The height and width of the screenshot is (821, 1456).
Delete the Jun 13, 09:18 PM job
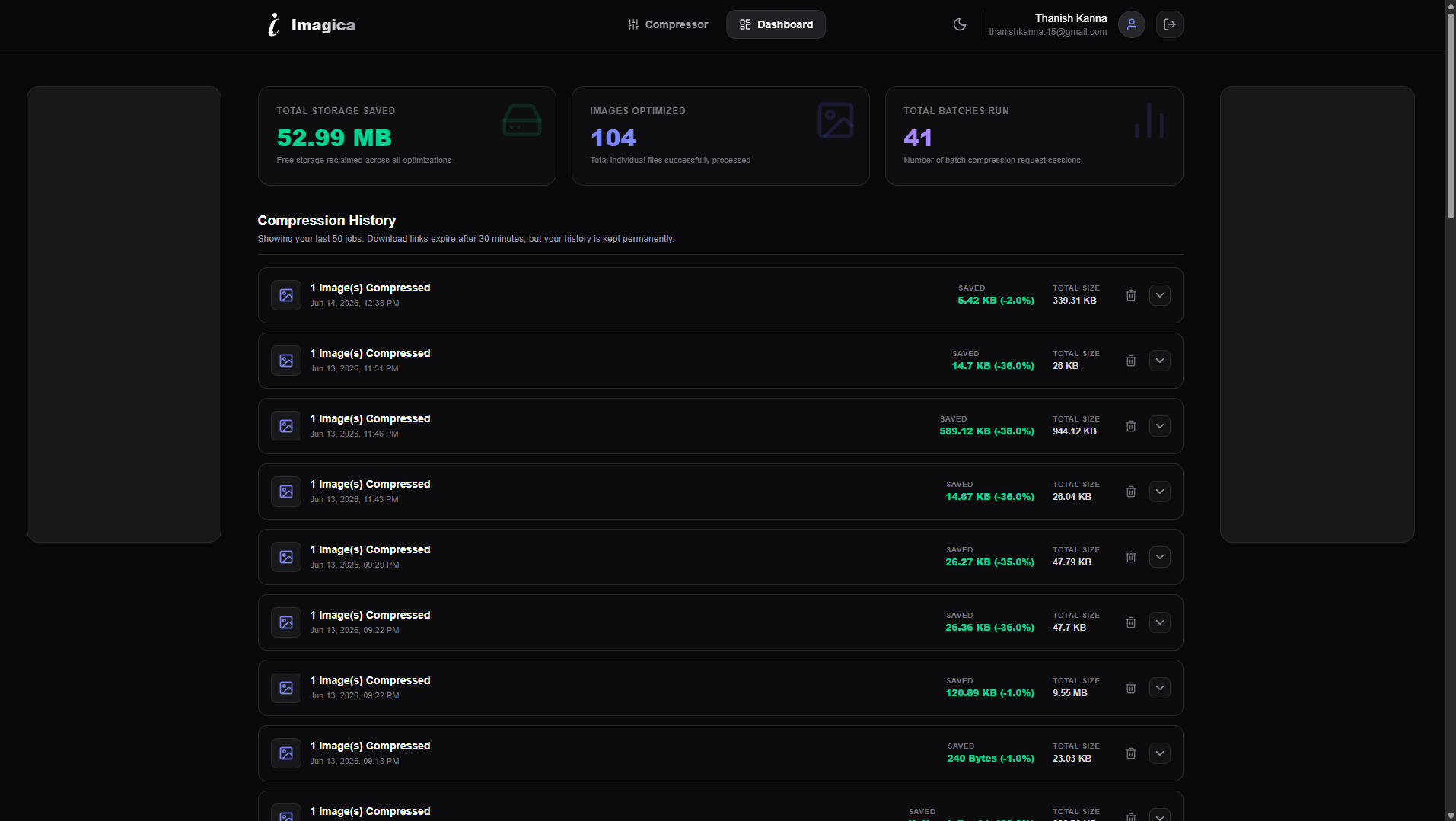1131,753
